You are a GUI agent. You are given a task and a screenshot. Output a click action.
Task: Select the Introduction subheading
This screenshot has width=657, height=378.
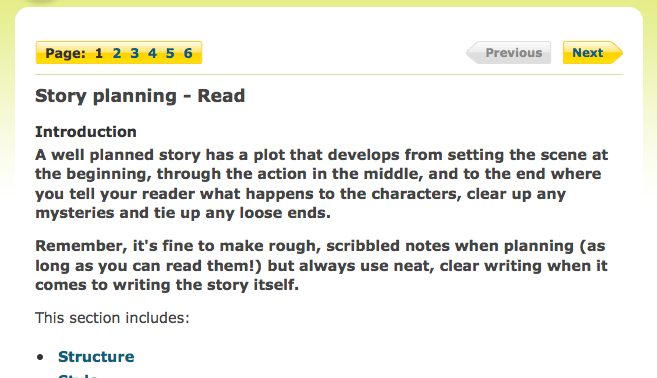click(86, 132)
